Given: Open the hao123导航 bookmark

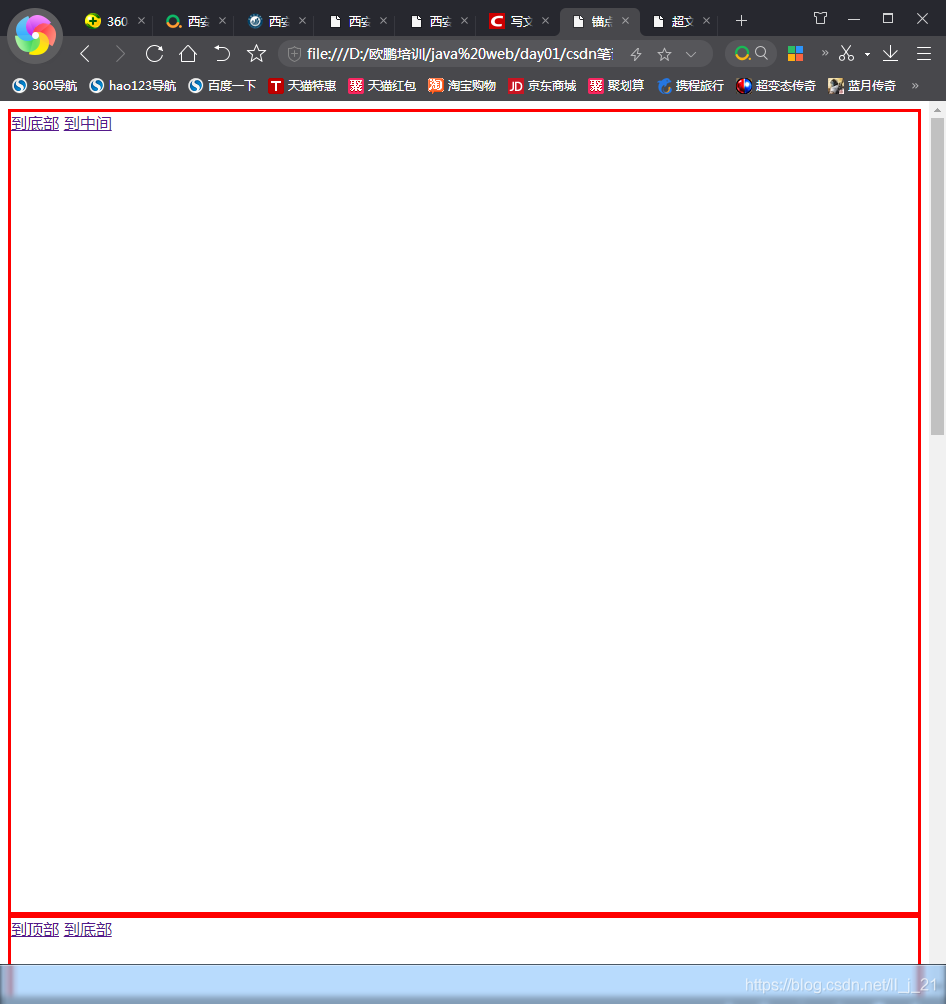Looking at the screenshot, I should point(133,86).
